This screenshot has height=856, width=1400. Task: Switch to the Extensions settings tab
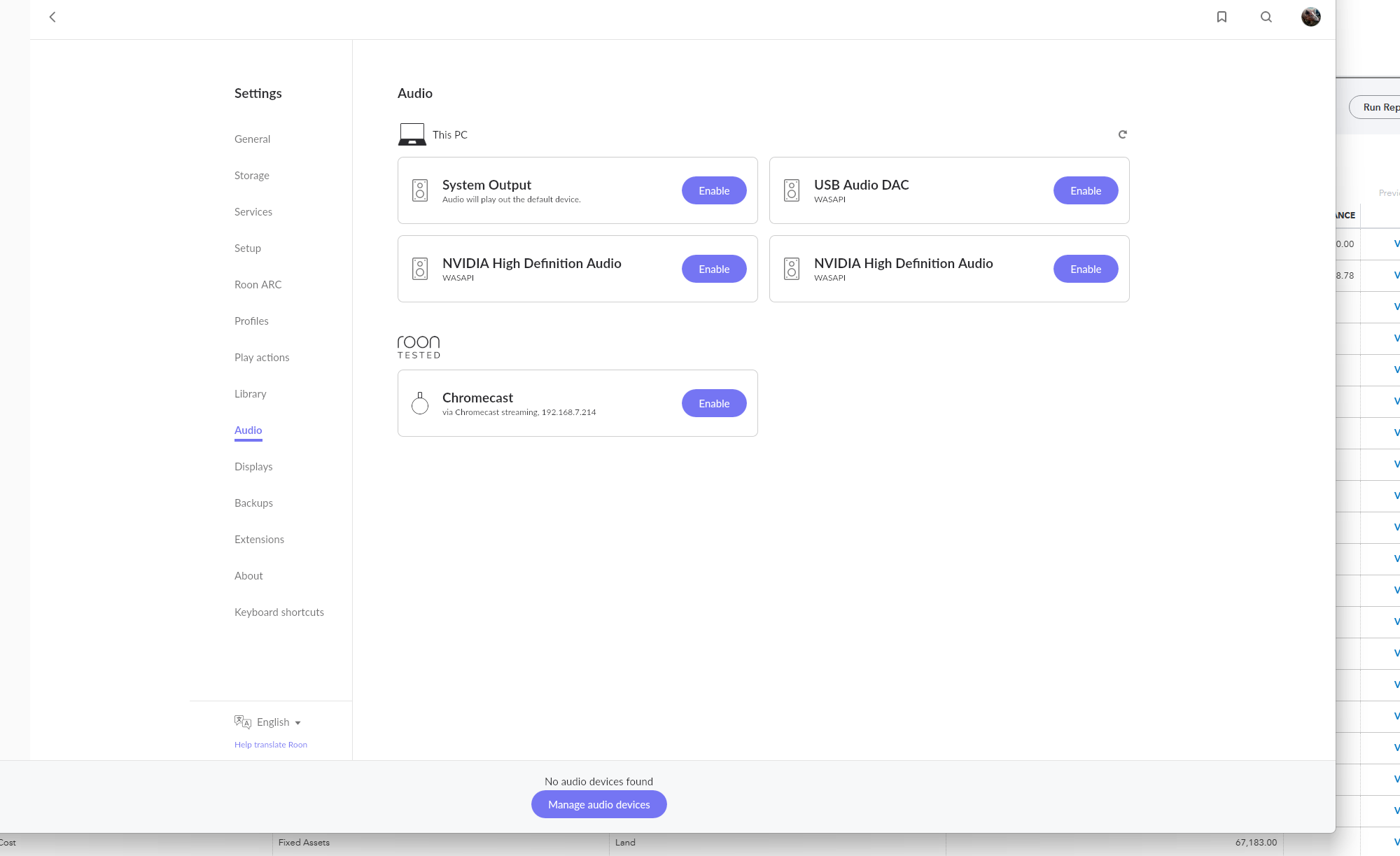[x=259, y=540]
